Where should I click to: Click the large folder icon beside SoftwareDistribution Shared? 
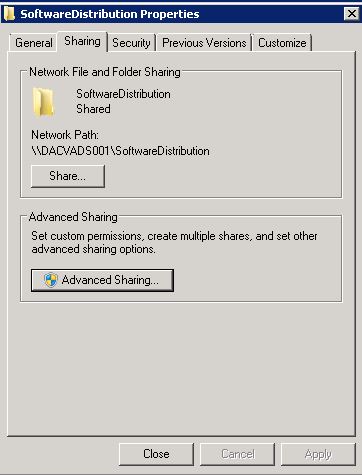tap(43, 102)
